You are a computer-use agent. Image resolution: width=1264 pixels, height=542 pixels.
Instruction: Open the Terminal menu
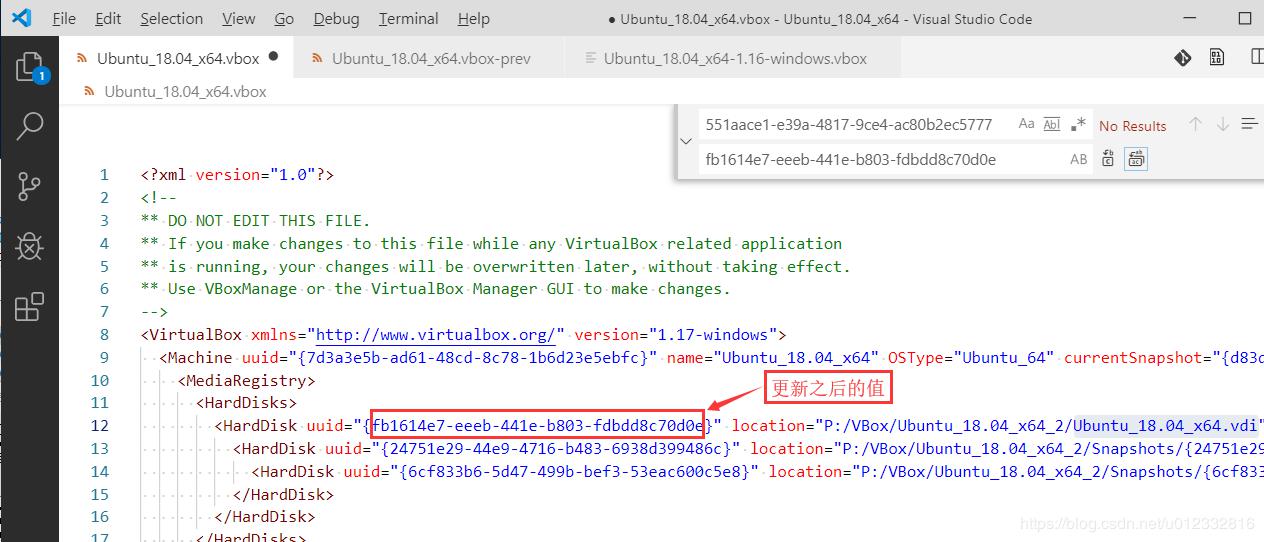point(408,18)
